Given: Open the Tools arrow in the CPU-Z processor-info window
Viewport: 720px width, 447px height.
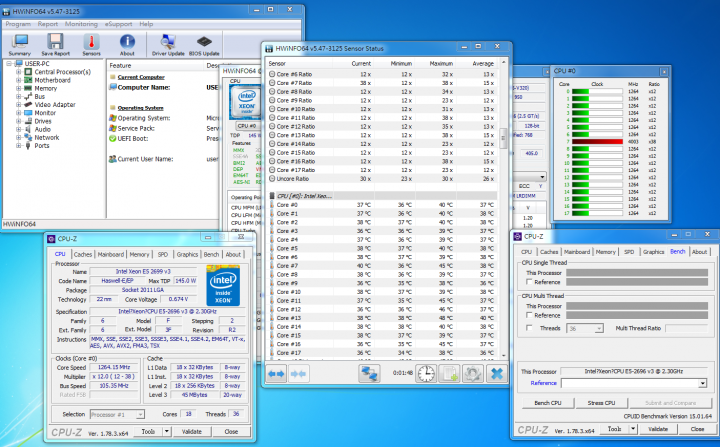Looking at the screenshot, I should click(x=167, y=431).
